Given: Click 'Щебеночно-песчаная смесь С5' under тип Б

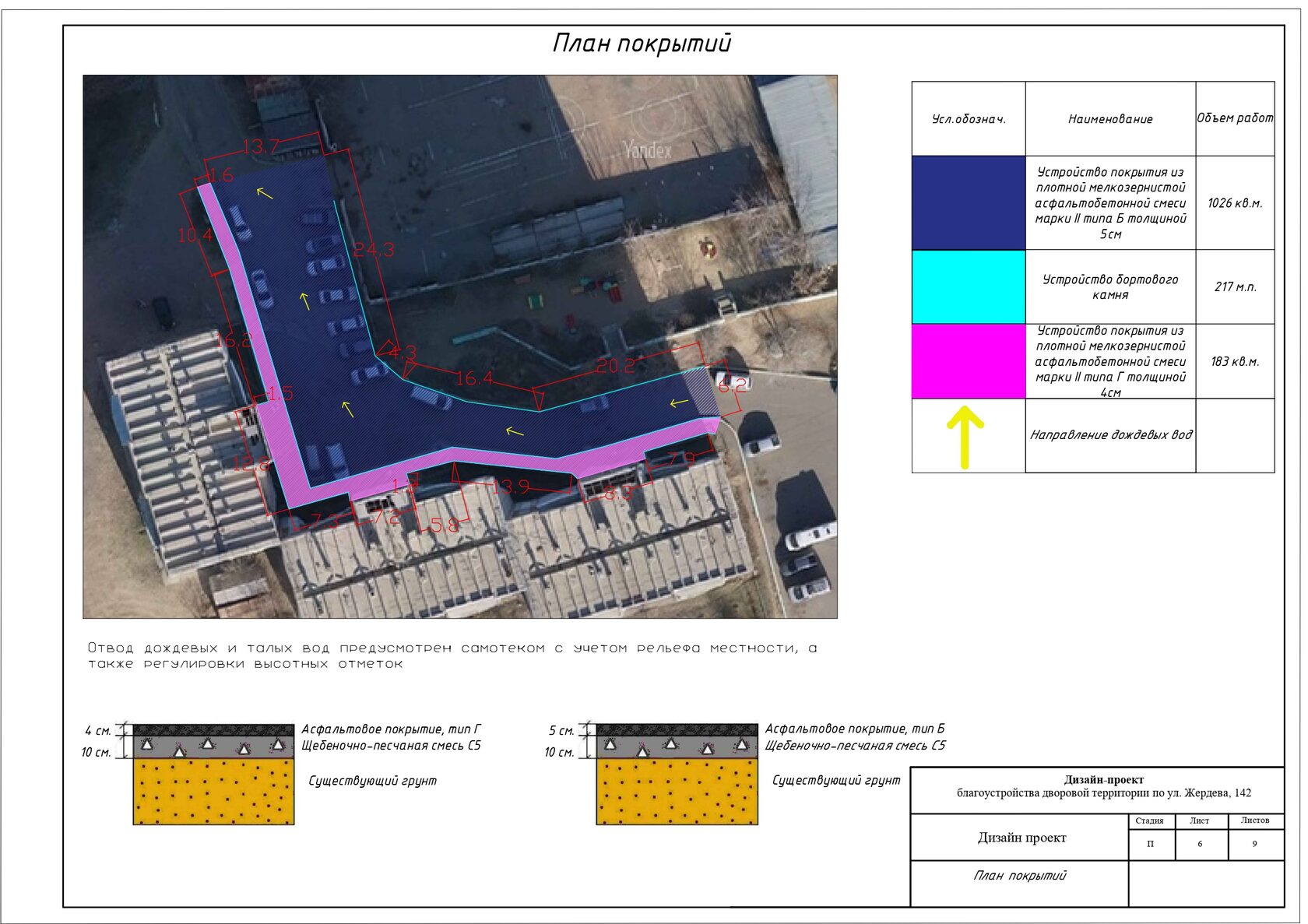Looking at the screenshot, I should pyautogui.click(x=855, y=746).
